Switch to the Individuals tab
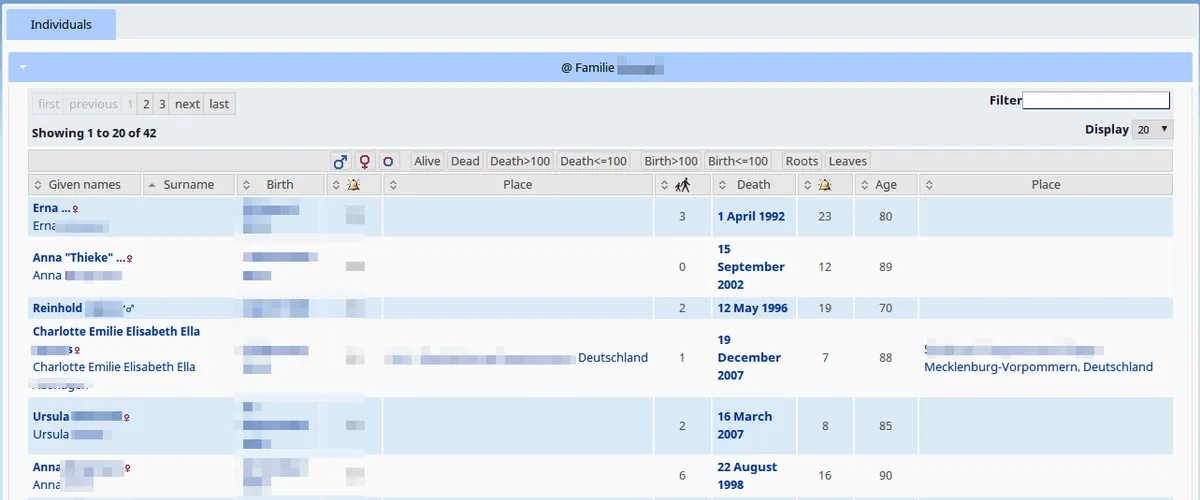1200x500 pixels. (x=61, y=24)
